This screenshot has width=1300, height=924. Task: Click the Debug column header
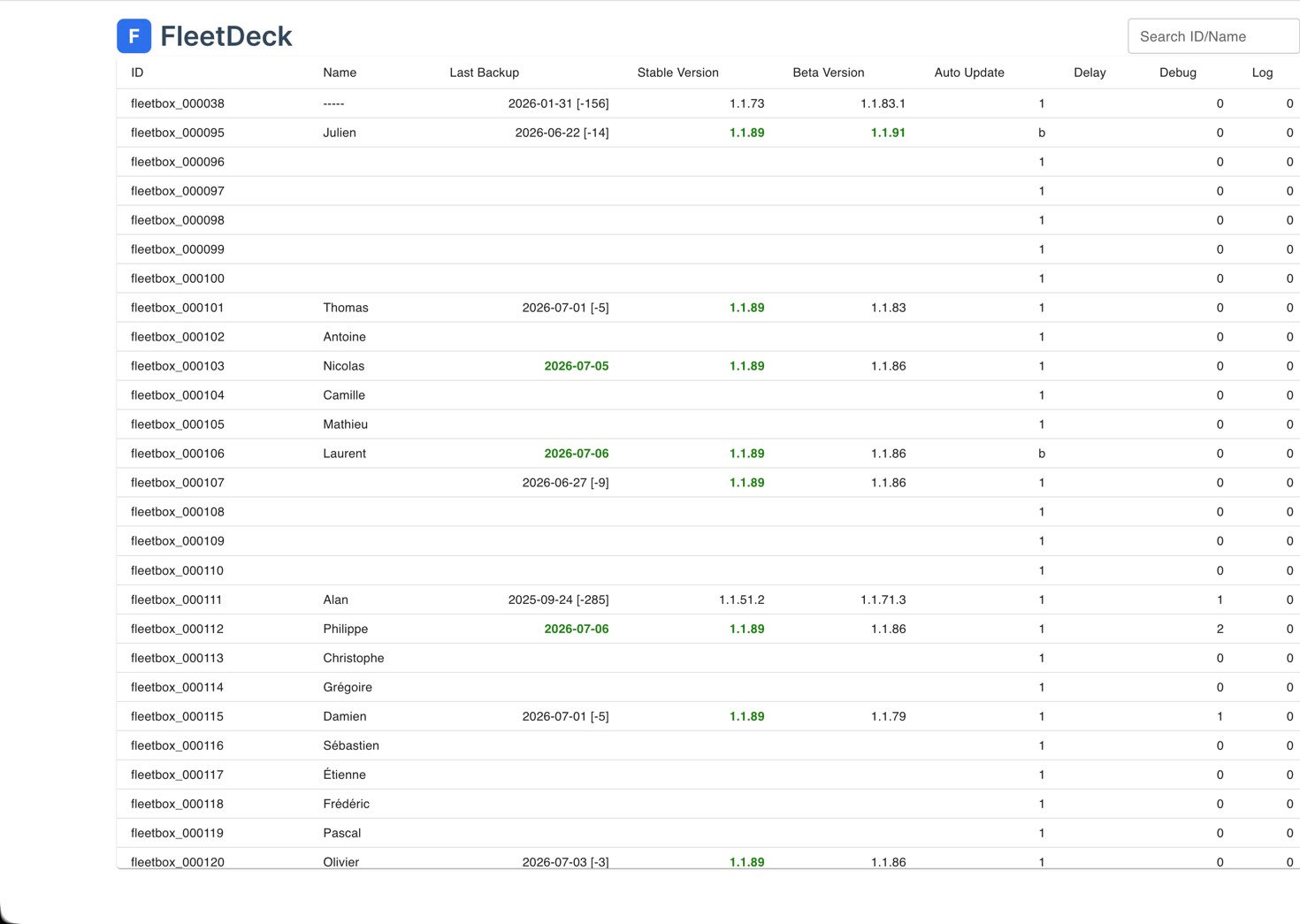(1178, 73)
